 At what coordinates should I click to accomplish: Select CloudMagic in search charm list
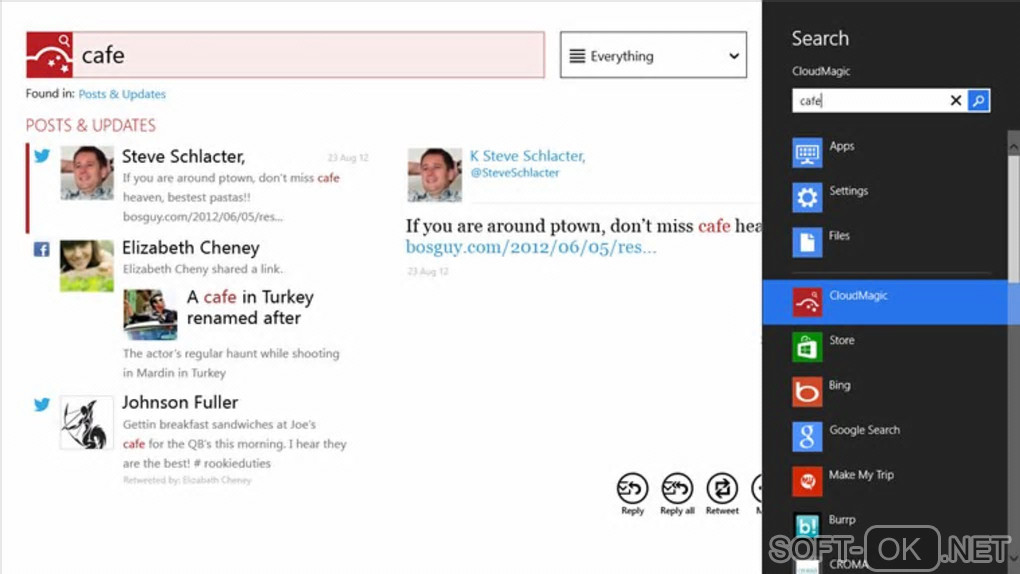tap(886, 302)
